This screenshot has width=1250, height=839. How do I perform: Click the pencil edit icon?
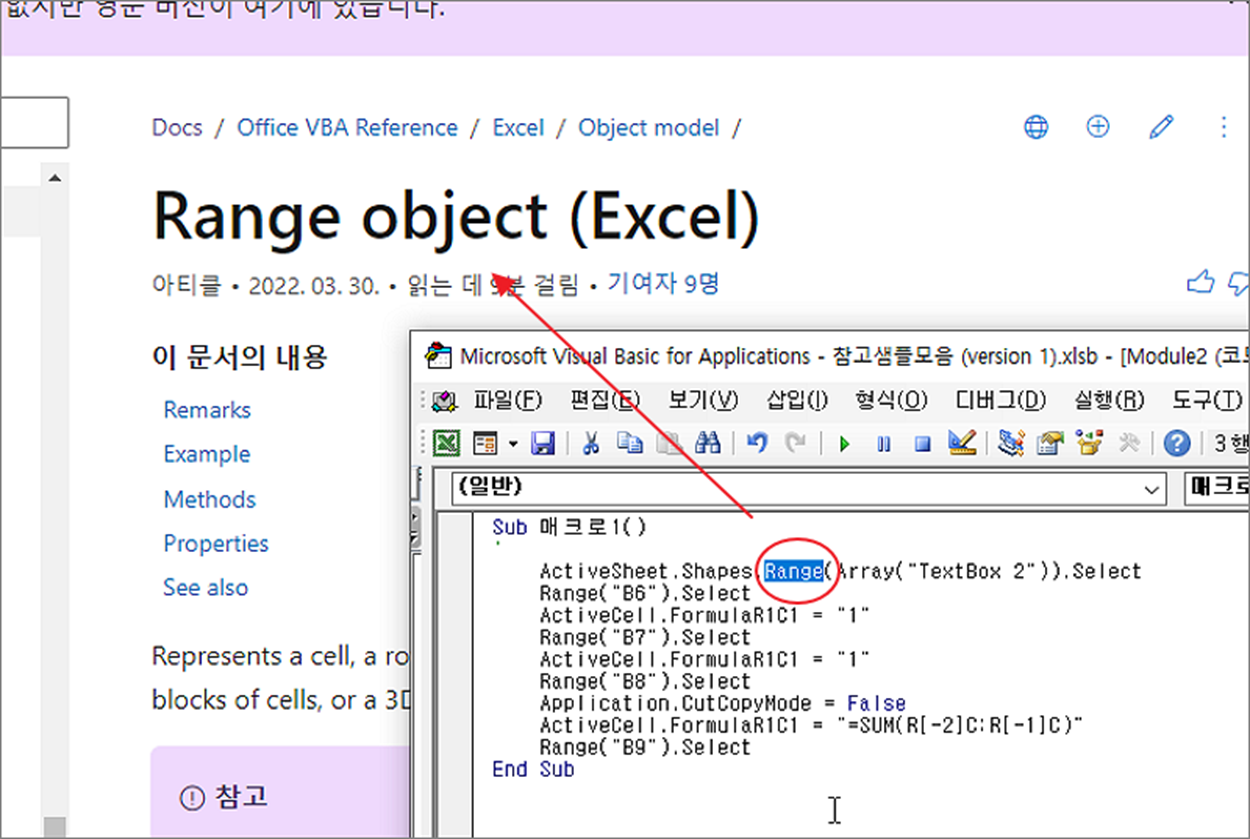point(1161,127)
